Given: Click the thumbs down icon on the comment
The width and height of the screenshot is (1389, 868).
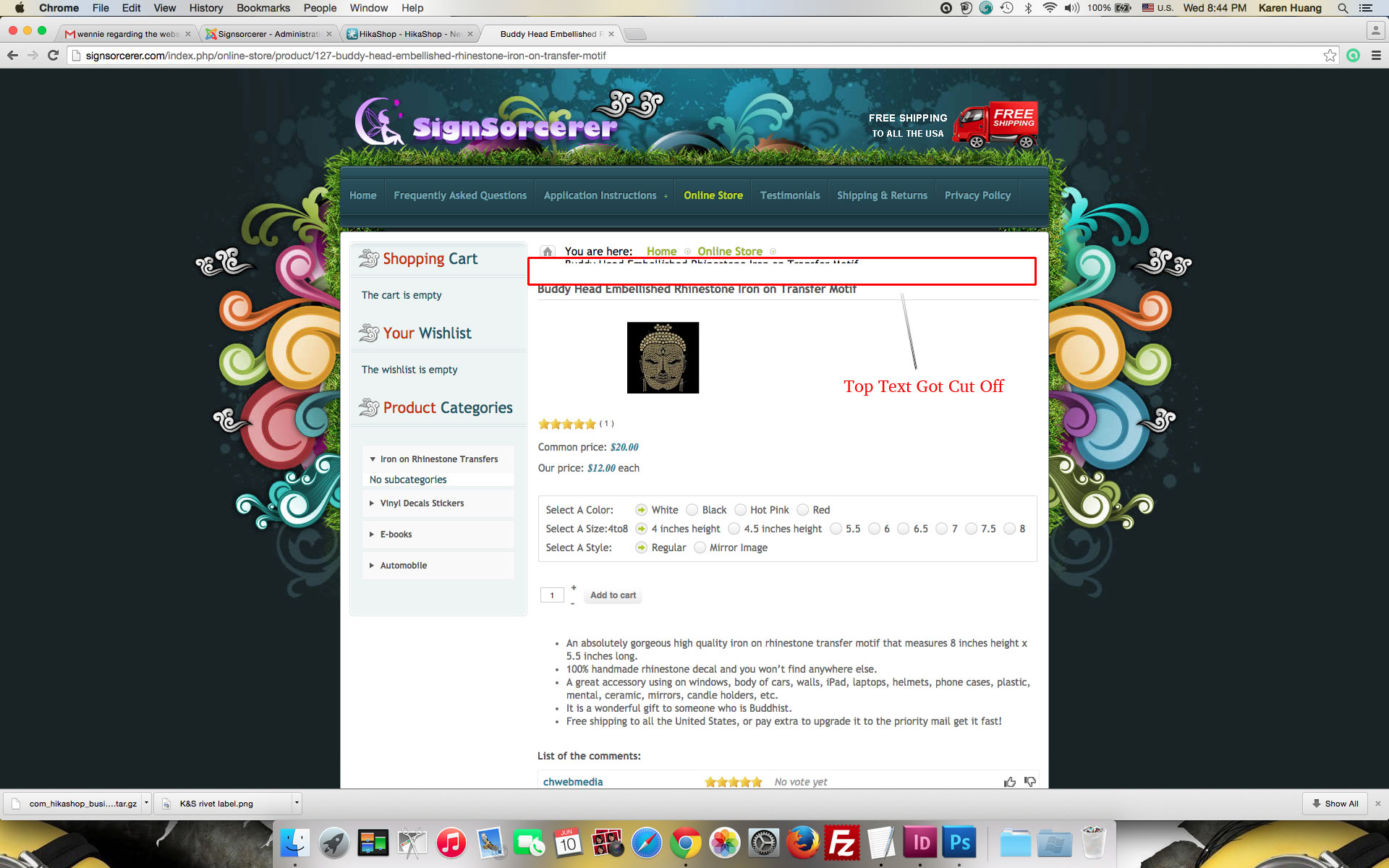Looking at the screenshot, I should (x=1030, y=782).
